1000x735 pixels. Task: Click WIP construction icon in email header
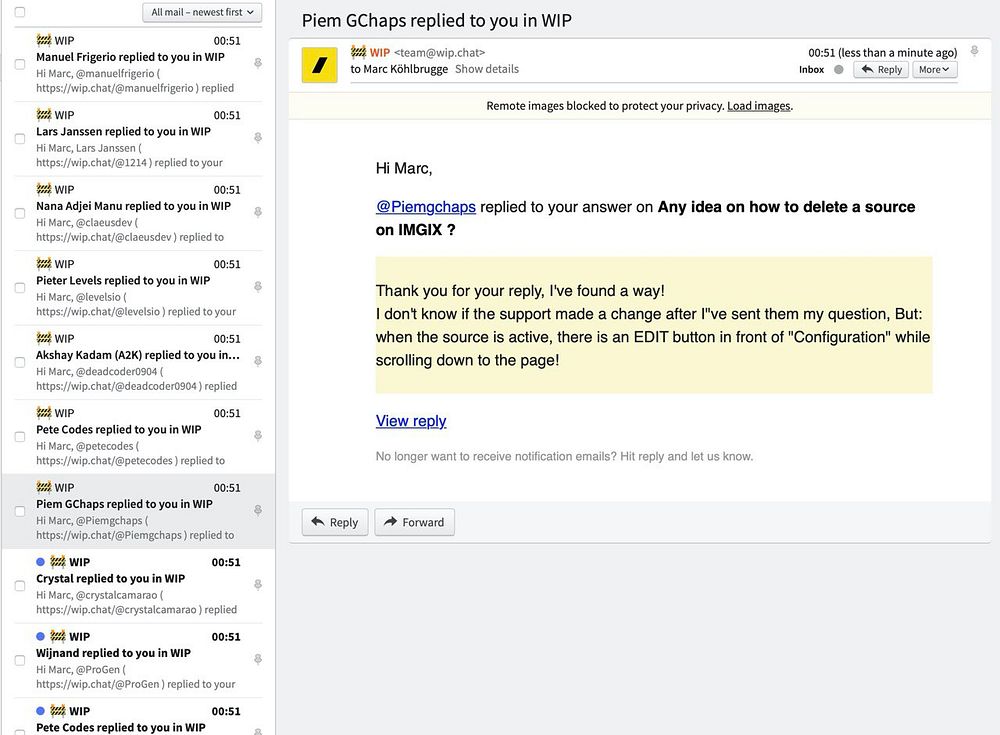(x=358, y=52)
